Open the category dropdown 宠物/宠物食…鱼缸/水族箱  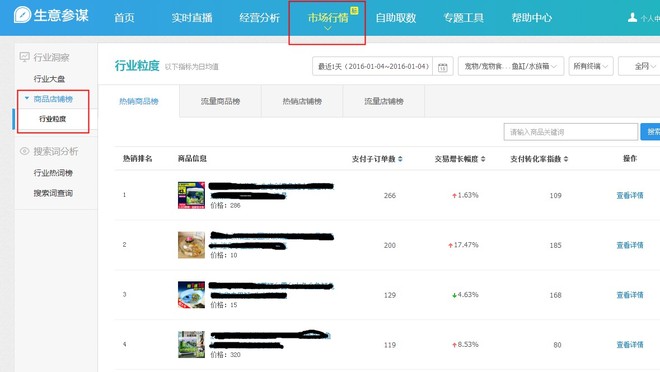point(511,66)
